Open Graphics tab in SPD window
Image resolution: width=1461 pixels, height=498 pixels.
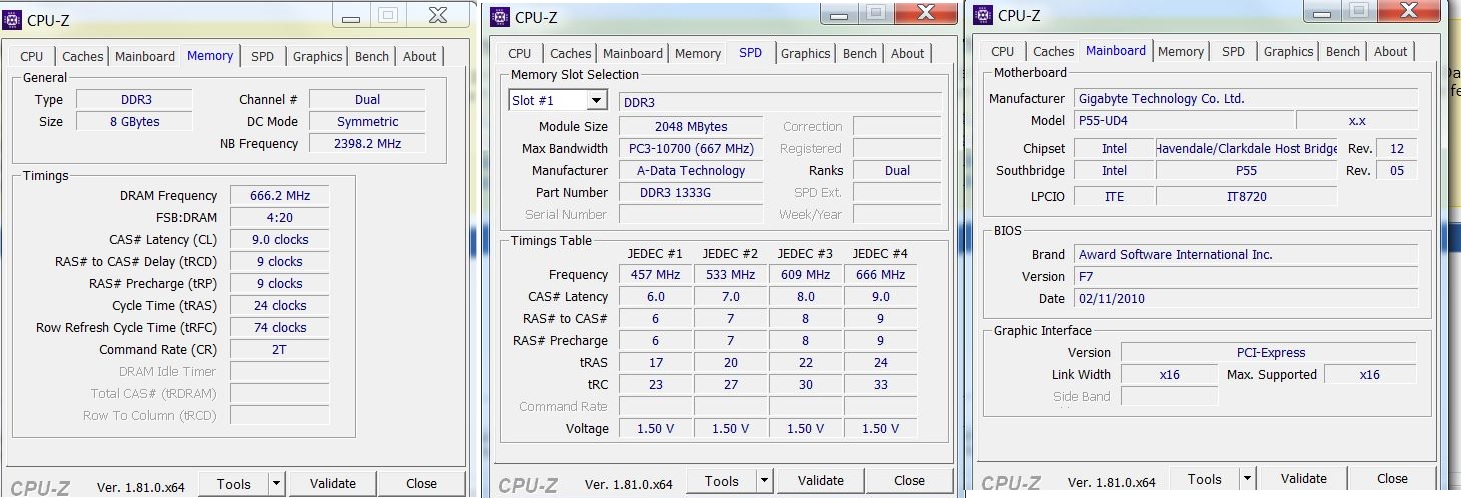tap(806, 54)
